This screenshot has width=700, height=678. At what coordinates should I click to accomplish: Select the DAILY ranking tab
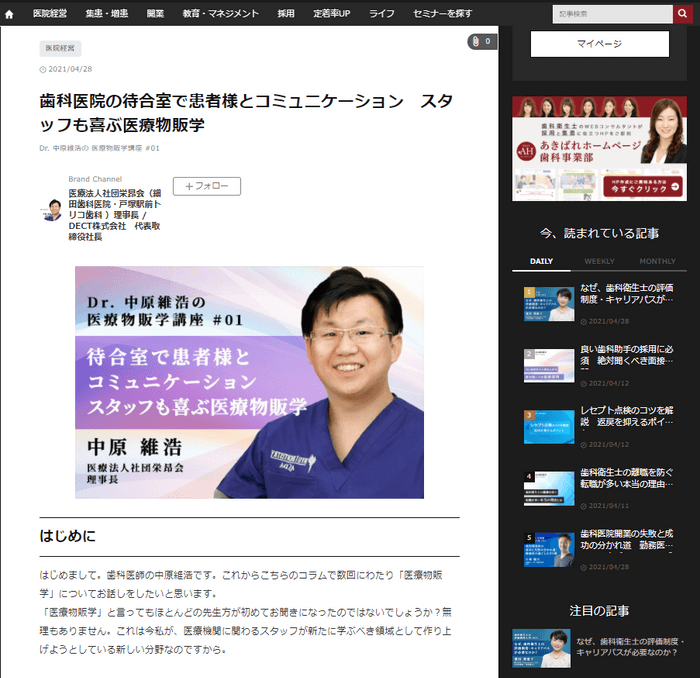[541, 261]
